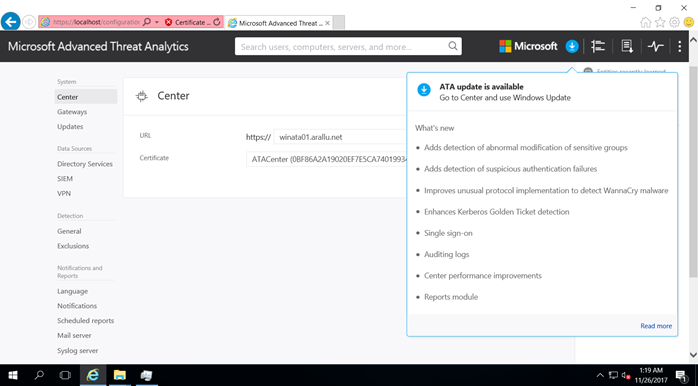Click the page vertical scrollbar down arrow
Viewport: 698px width, 386px height.
pyautogui.click(x=693, y=355)
